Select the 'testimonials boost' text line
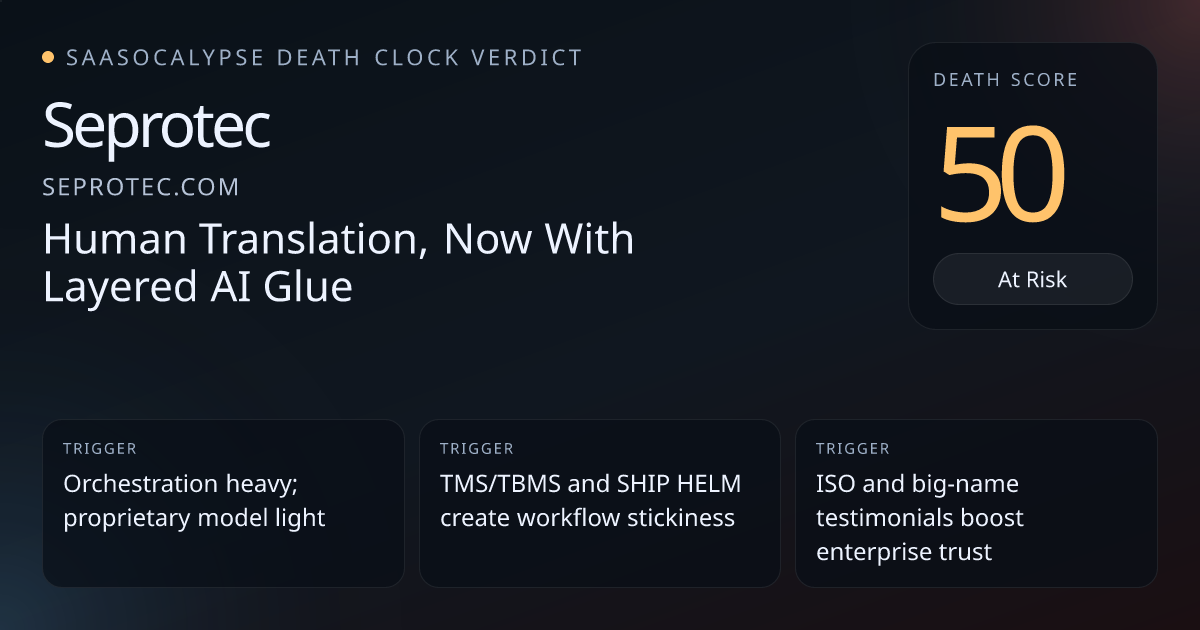The height and width of the screenshot is (630, 1200). tap(920, 518)
